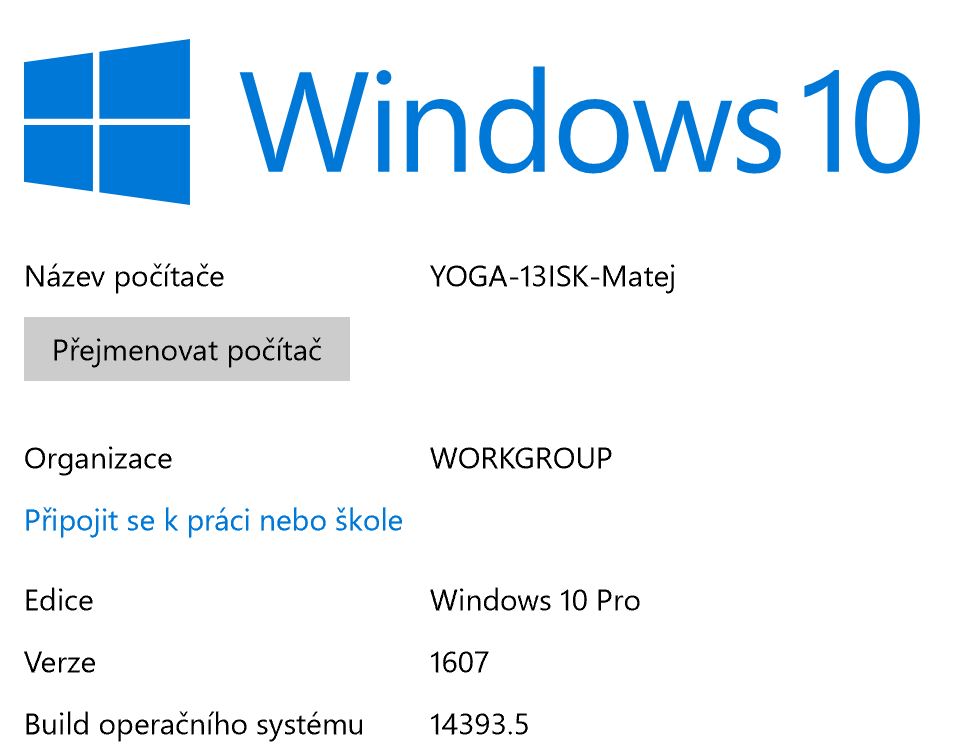Click the upper-right pane of Windows logo
Screen dimensions: 954x754
pos(145,78)
